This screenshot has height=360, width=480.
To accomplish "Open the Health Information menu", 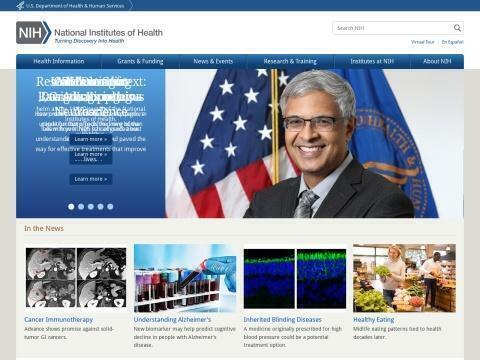I will [59, 61].
